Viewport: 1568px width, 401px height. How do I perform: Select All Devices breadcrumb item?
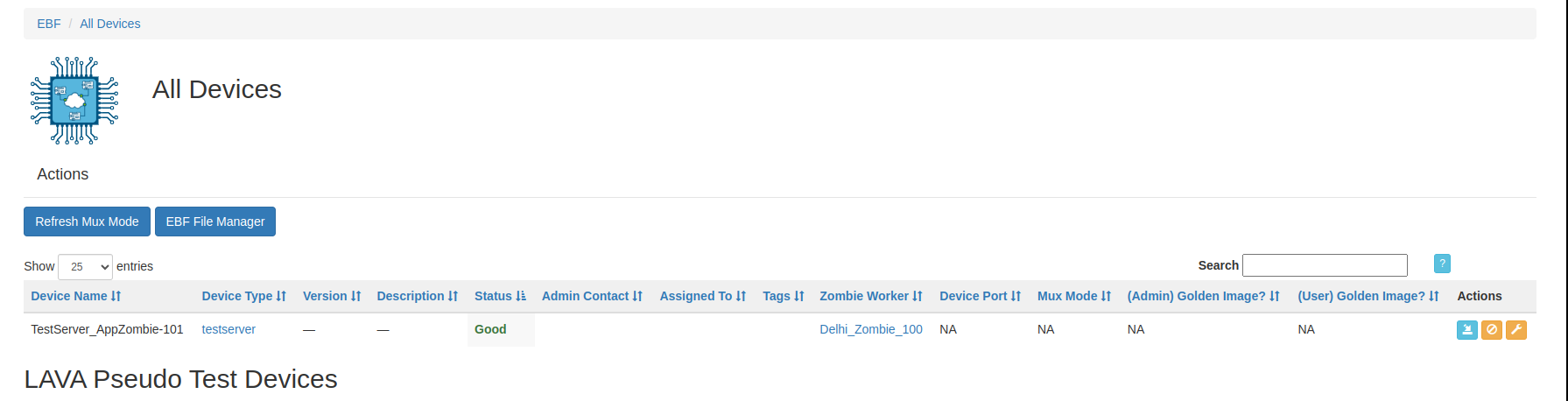[110, 24]
